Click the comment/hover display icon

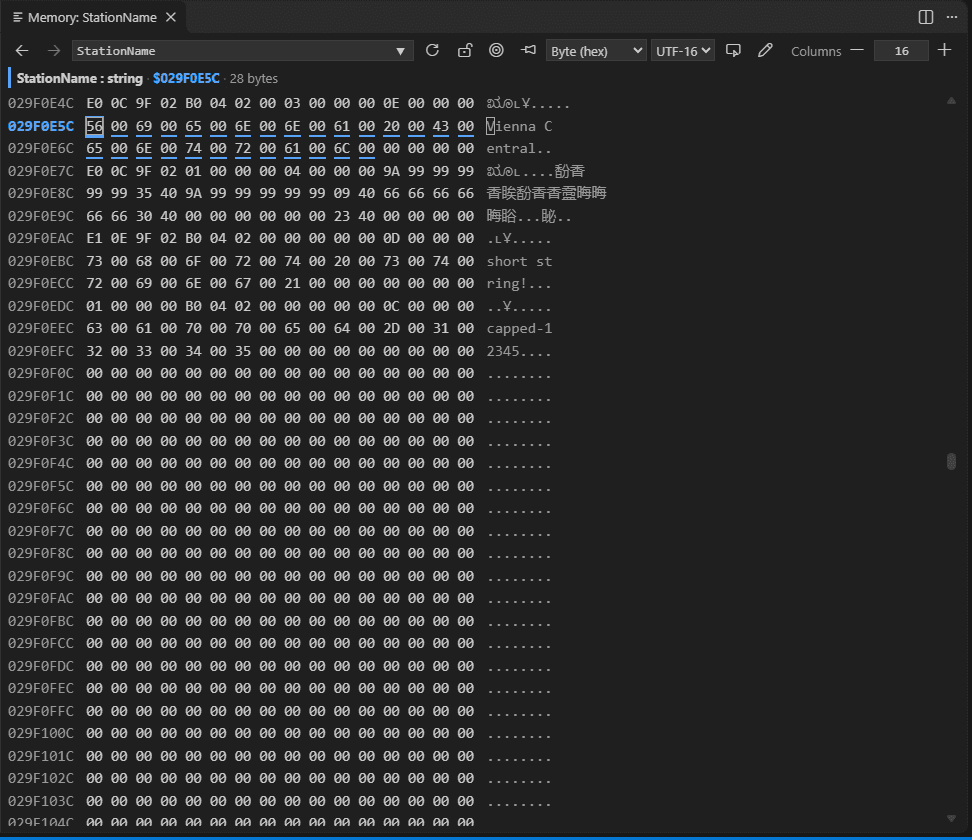click(733, 51)
